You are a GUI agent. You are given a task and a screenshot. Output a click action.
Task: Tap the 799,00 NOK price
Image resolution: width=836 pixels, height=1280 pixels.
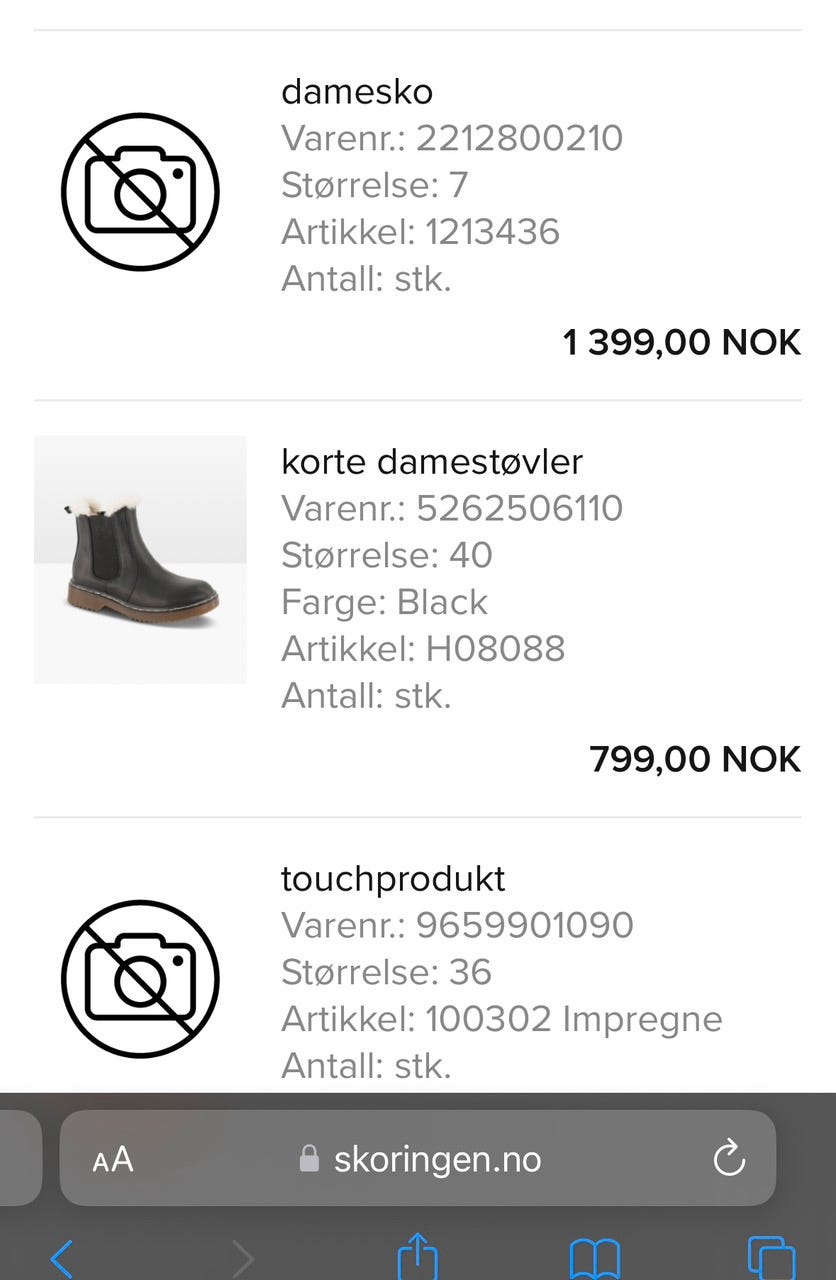[695, 760]
